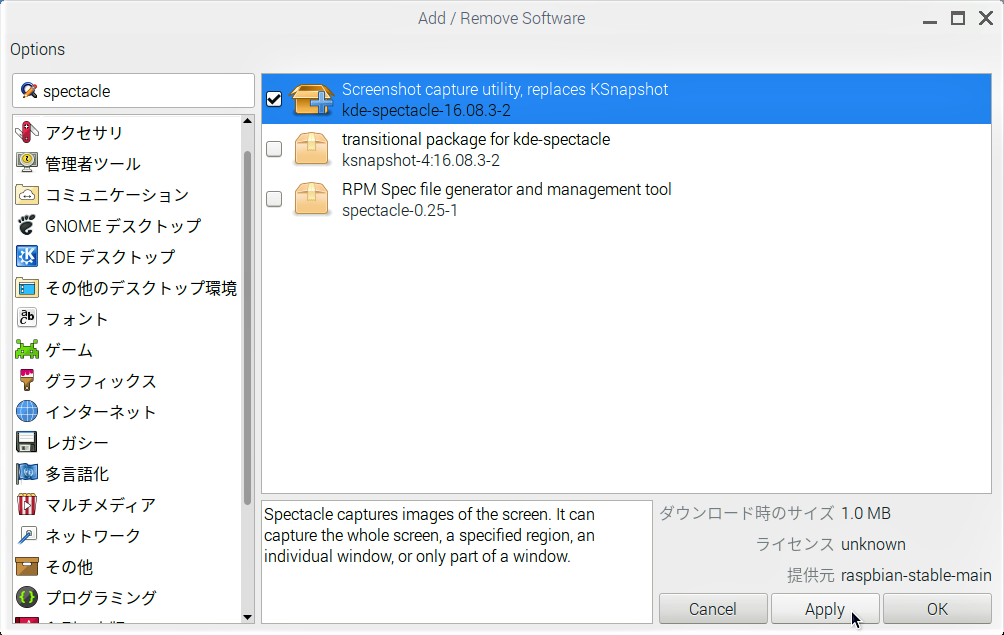Select the その他 category

pos(127,567)
